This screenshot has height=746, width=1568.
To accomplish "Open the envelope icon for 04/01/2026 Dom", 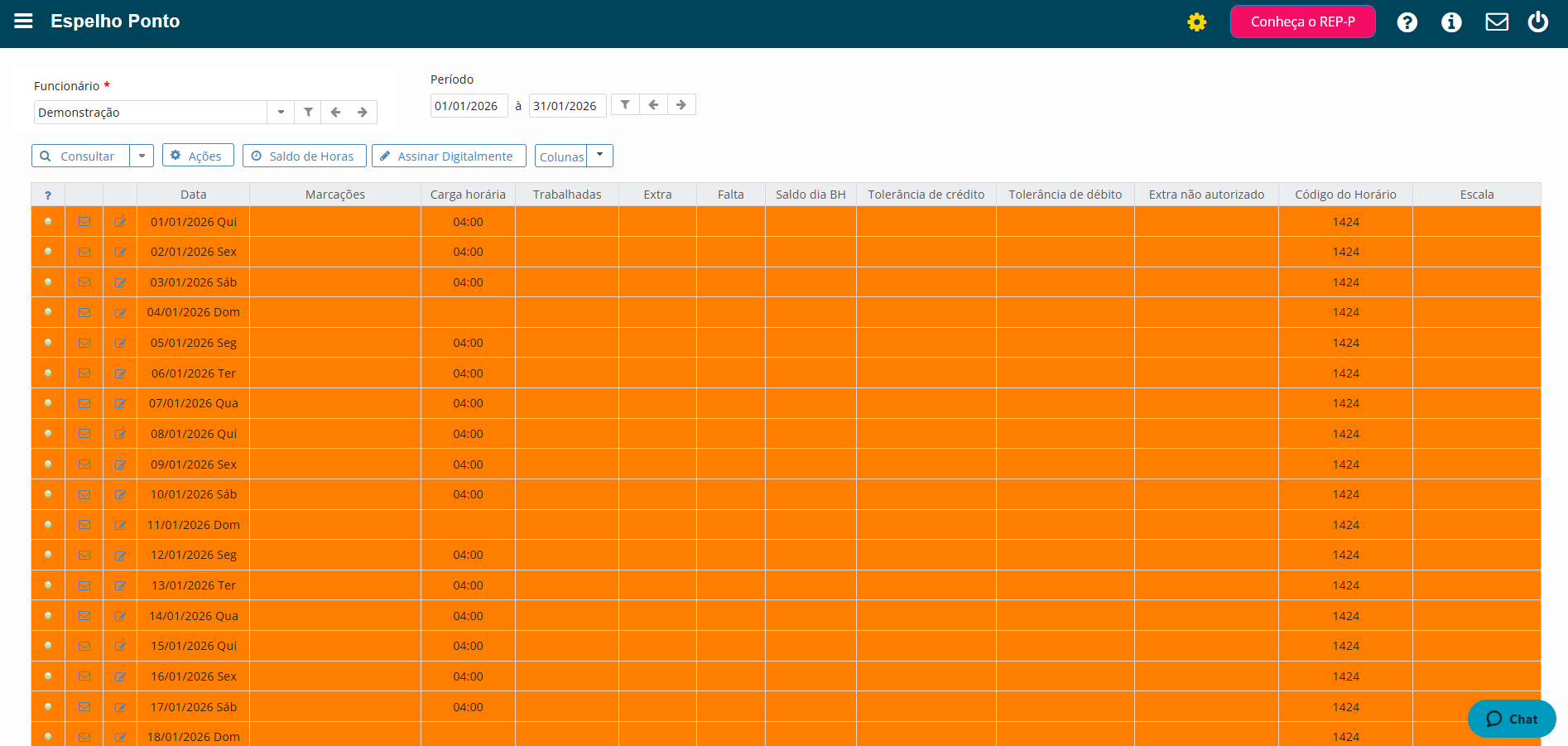I will pos(84,312).
